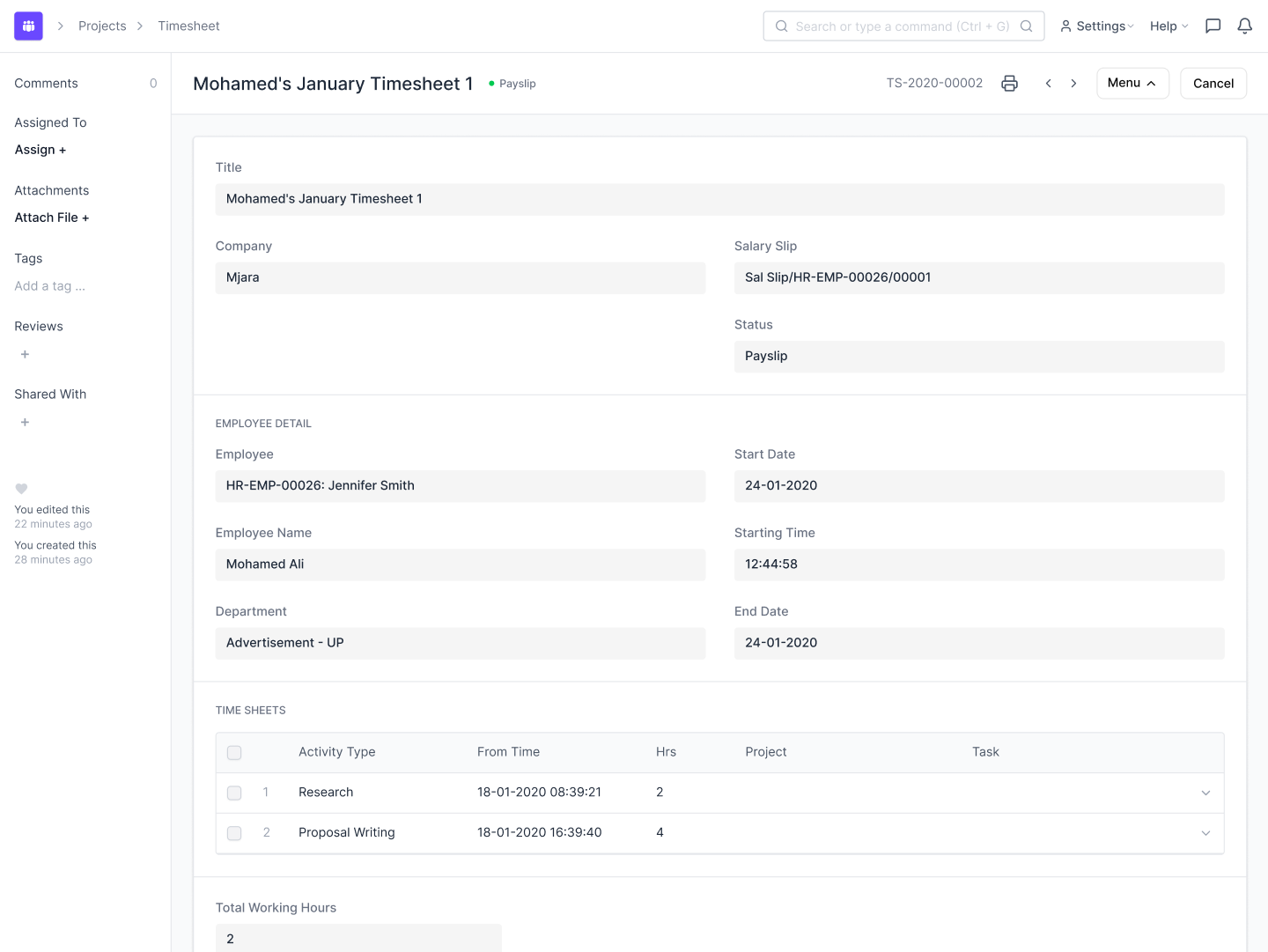Open the Help menu
Screen dimensions: 1268x952
tap(1168, 26)
